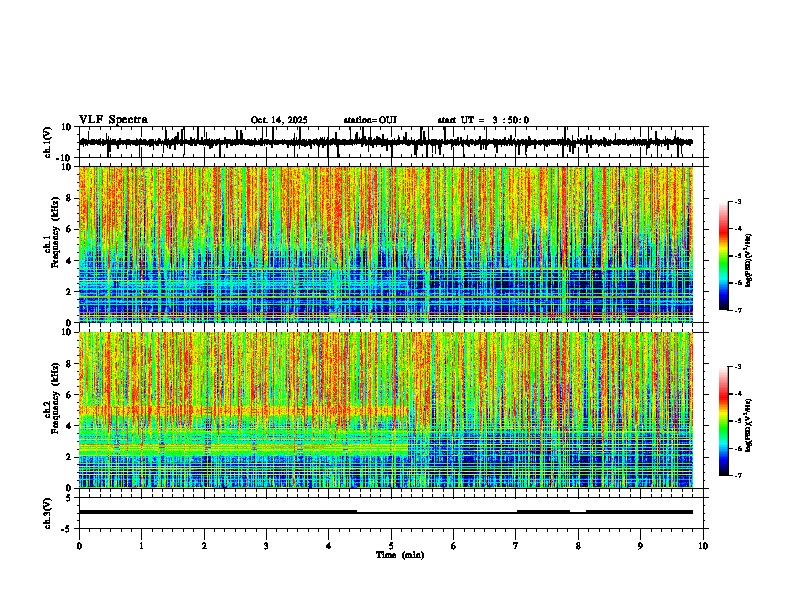This screenshot has width=792, height=612.
Task: Click the "-3" label on ch.1 colorbar
Action: click(x=737, y=202)
